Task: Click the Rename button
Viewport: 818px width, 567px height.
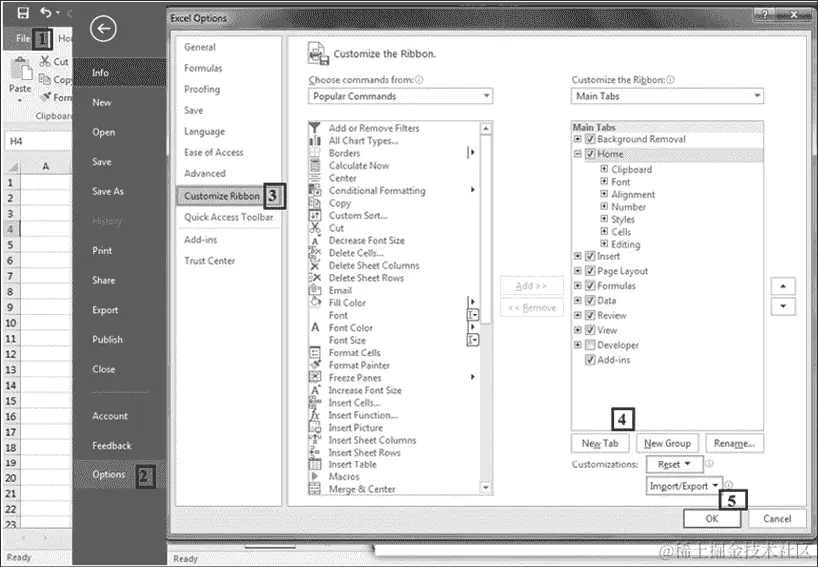Action: 735,443
